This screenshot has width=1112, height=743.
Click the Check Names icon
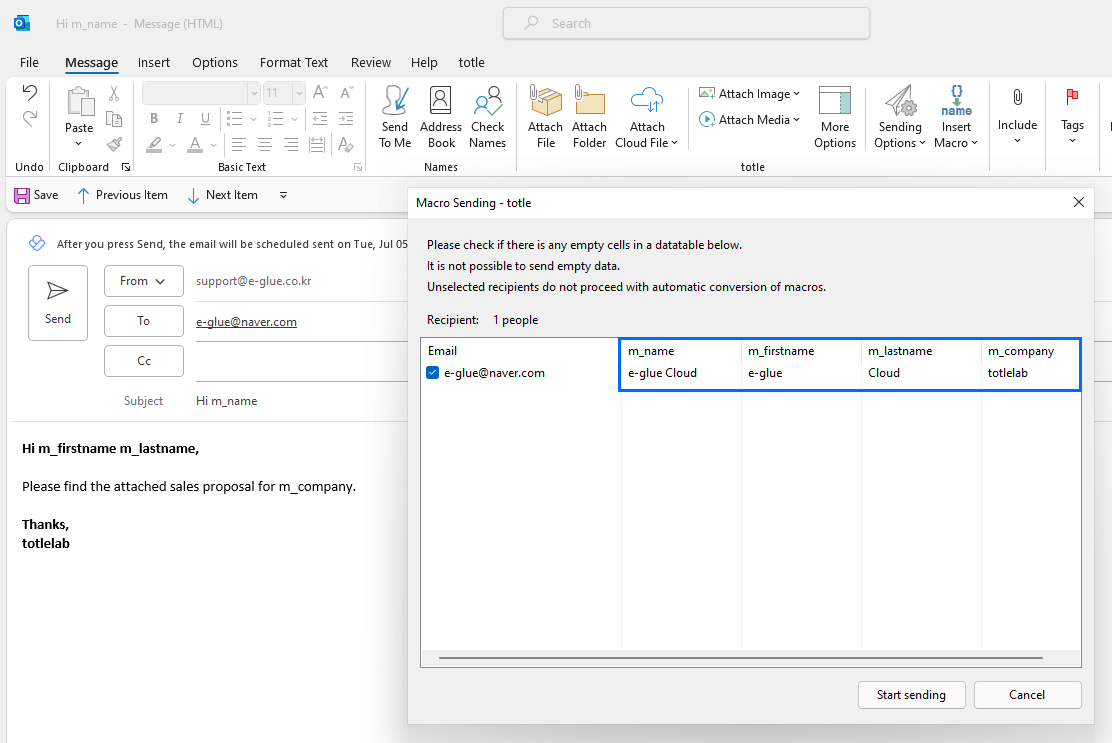click(x=487, y=101)
